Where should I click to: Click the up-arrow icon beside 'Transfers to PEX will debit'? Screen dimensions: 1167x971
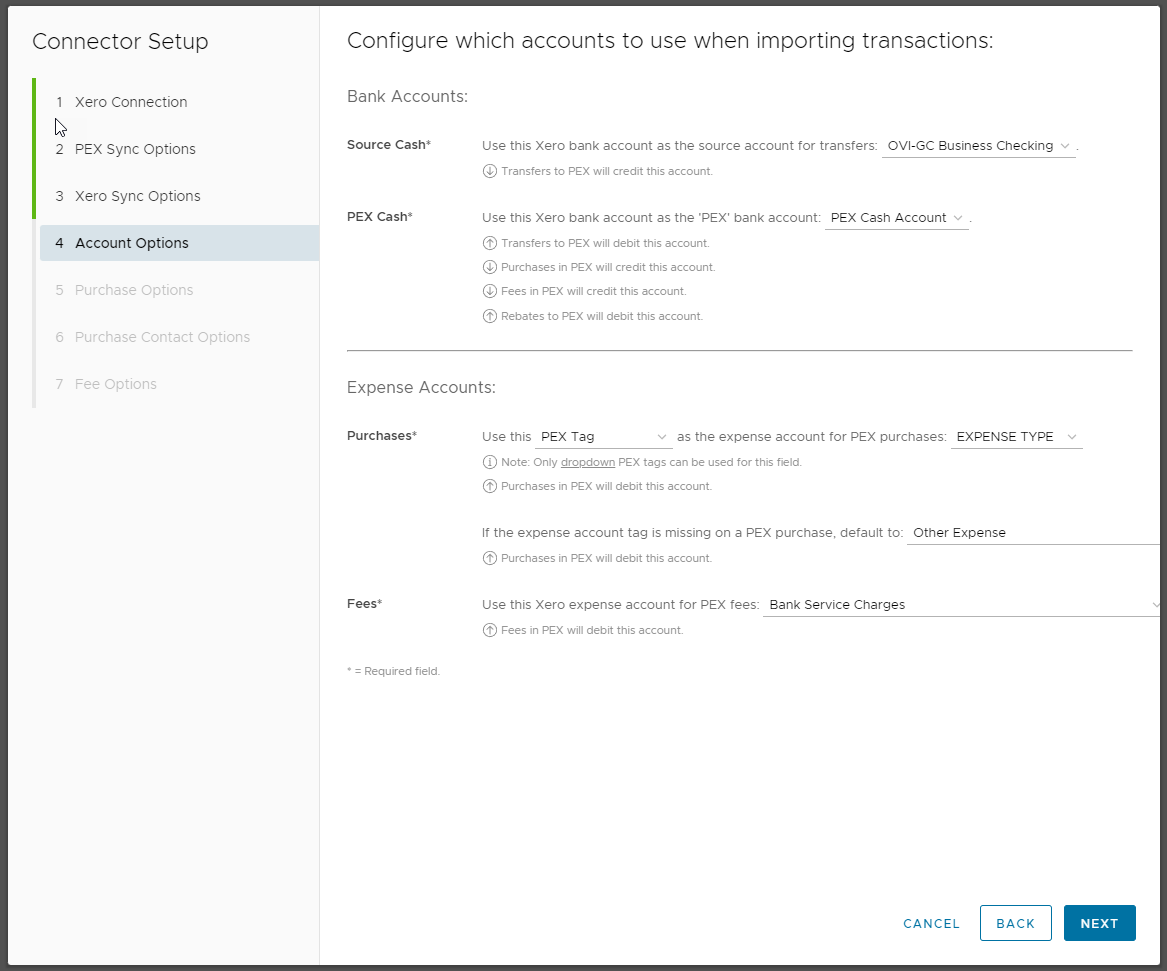(489, 243)
